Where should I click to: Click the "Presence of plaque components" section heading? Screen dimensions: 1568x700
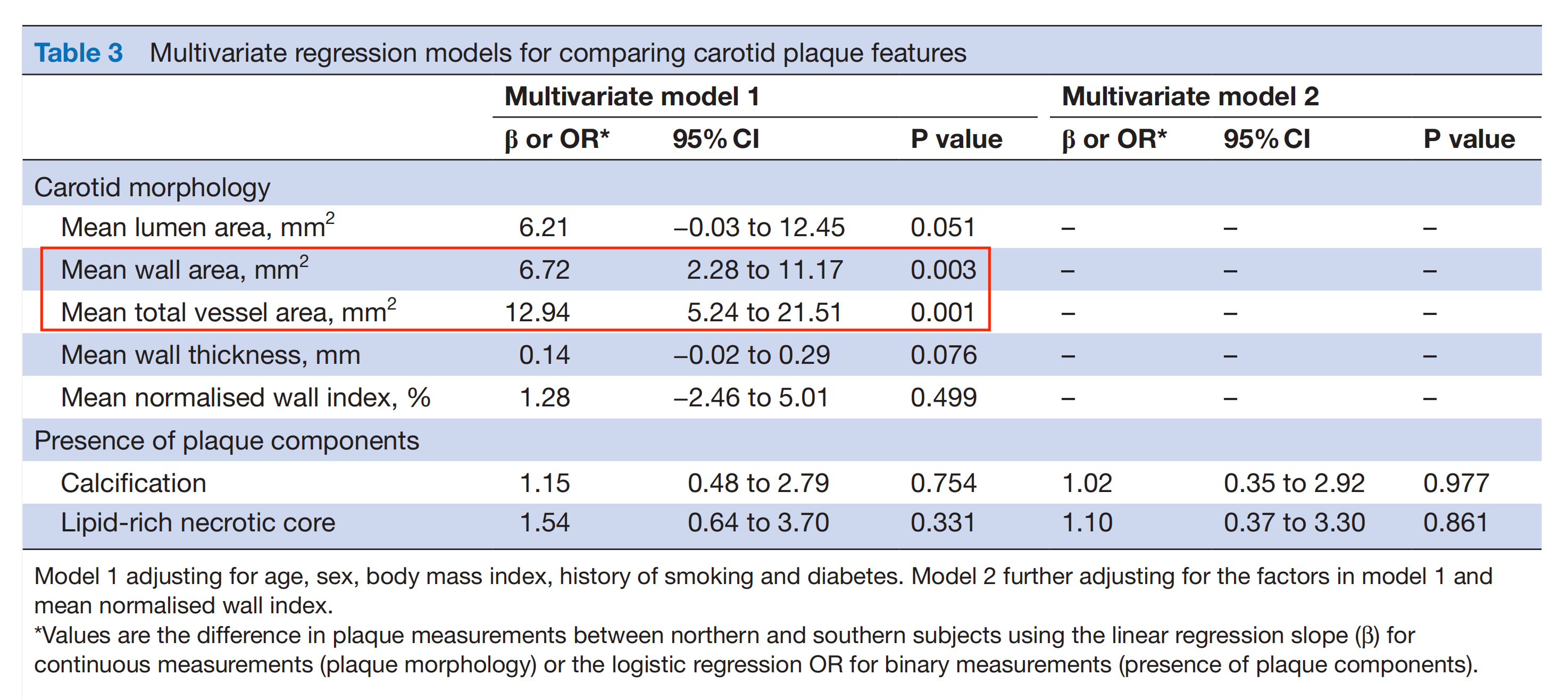coord(227,440)
